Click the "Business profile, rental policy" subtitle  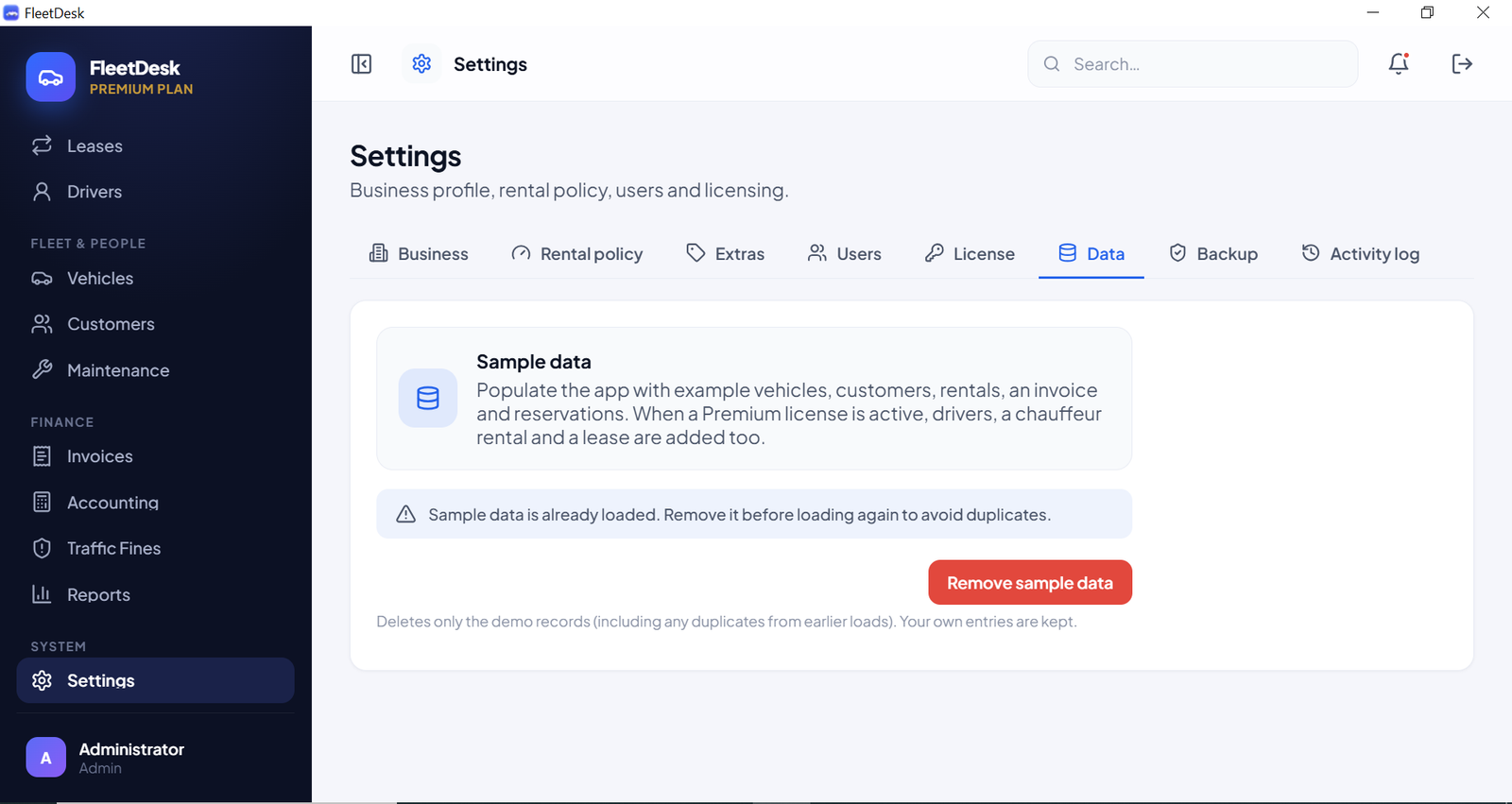tap(569, 190)
